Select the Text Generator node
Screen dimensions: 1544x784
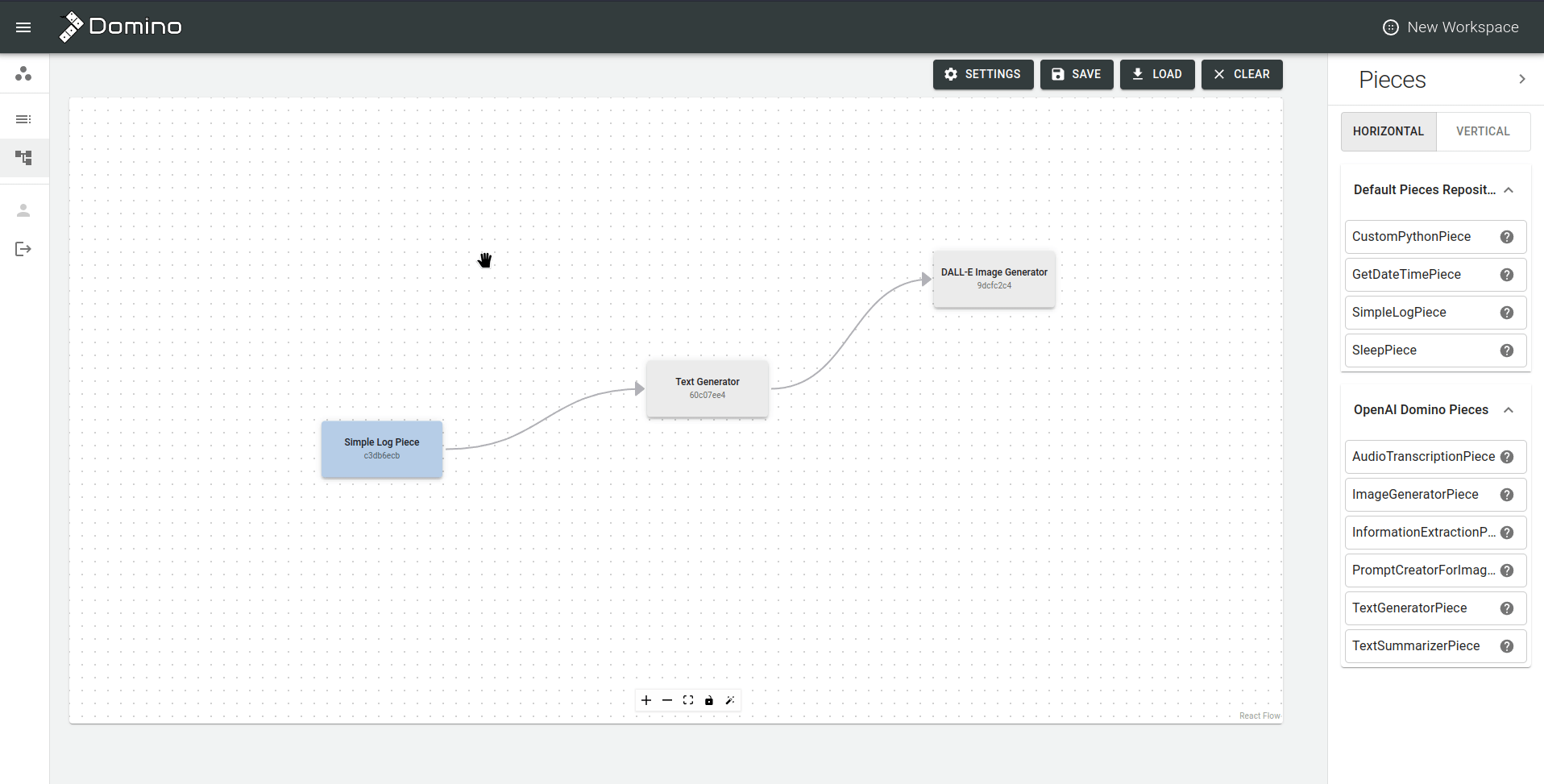coord(707,388)
